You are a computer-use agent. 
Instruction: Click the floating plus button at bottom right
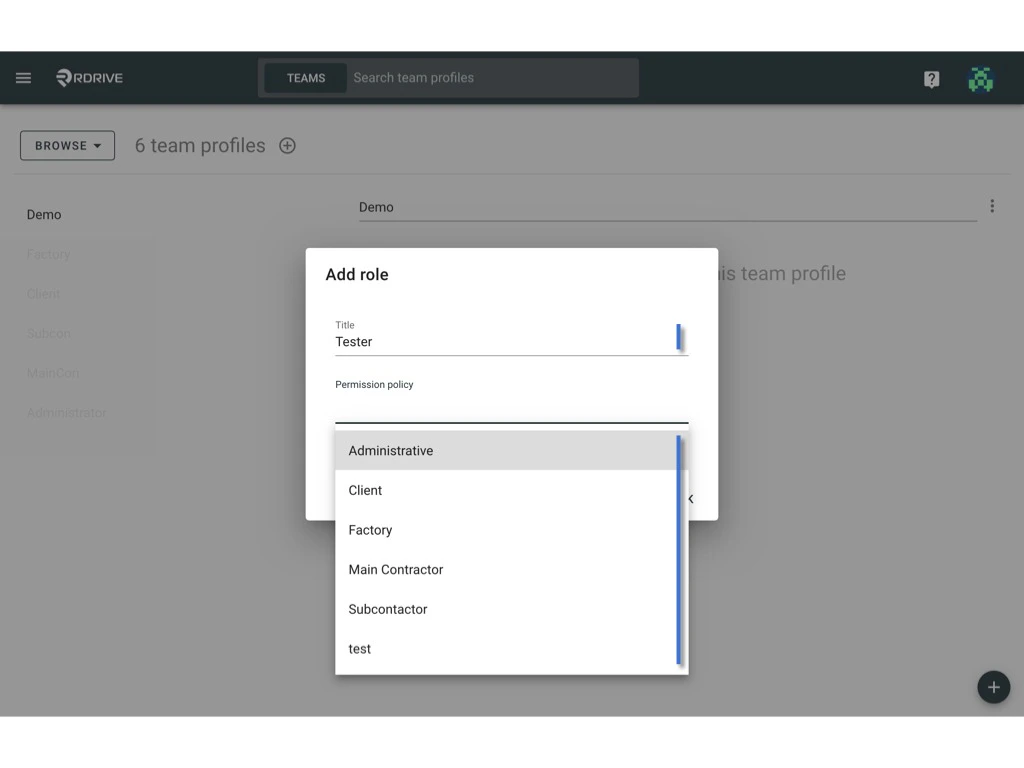coord(993,687)
